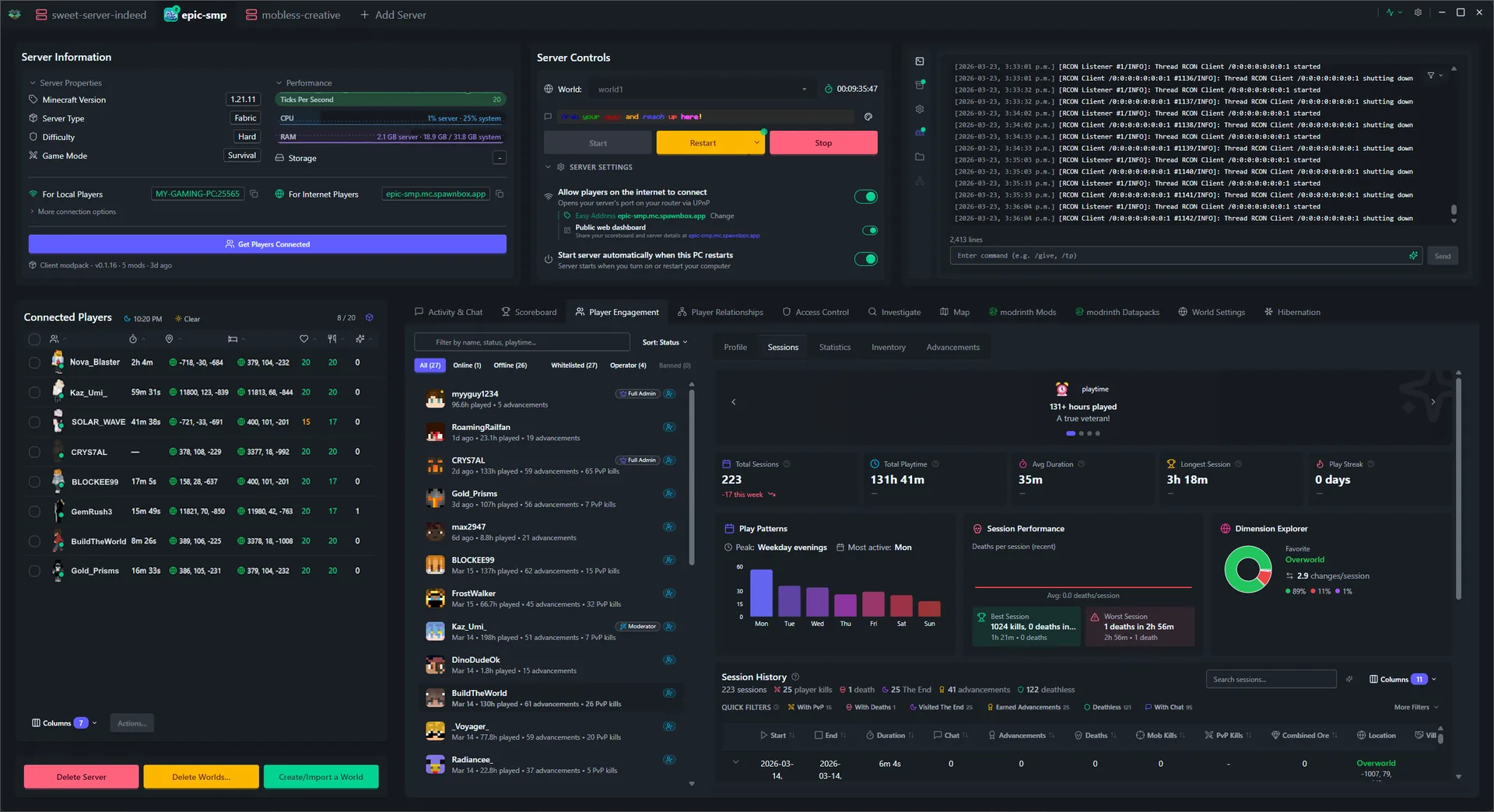Select the backups icon in the right sidebar
This screenshot has height=812, width=1494.
pos(919,84)
